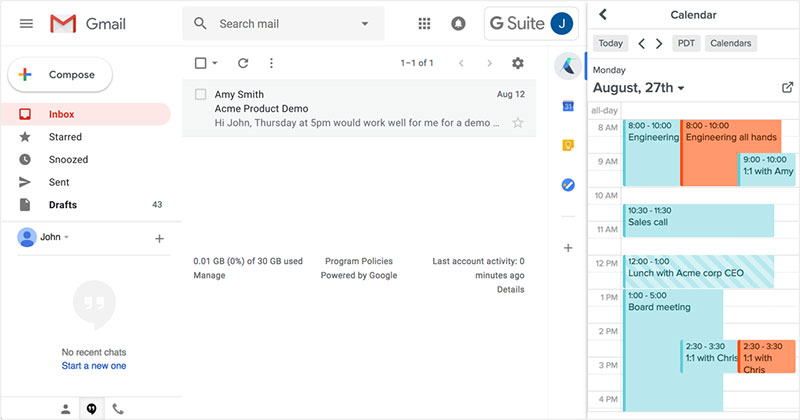Click the Compose button
The width and height of the screenshot is (800, 420).
coord(60,75)
